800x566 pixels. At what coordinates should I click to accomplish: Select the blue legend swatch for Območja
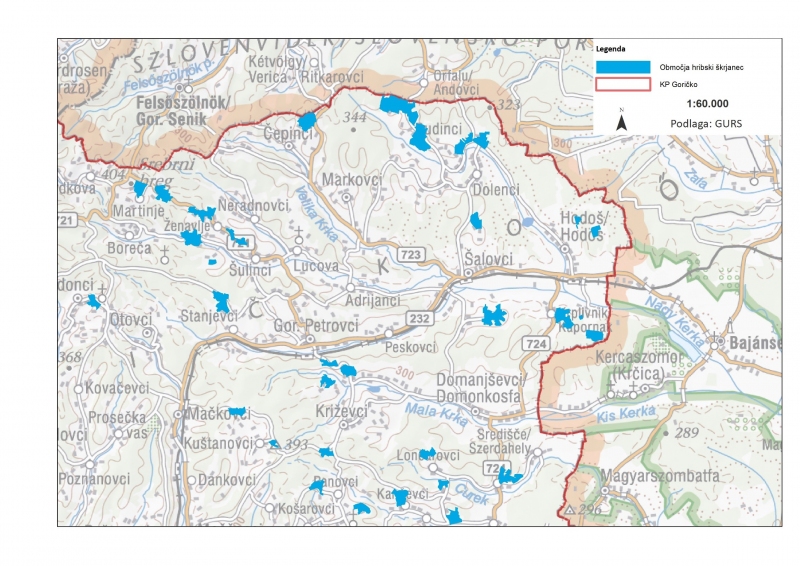(x=622, y=66)
